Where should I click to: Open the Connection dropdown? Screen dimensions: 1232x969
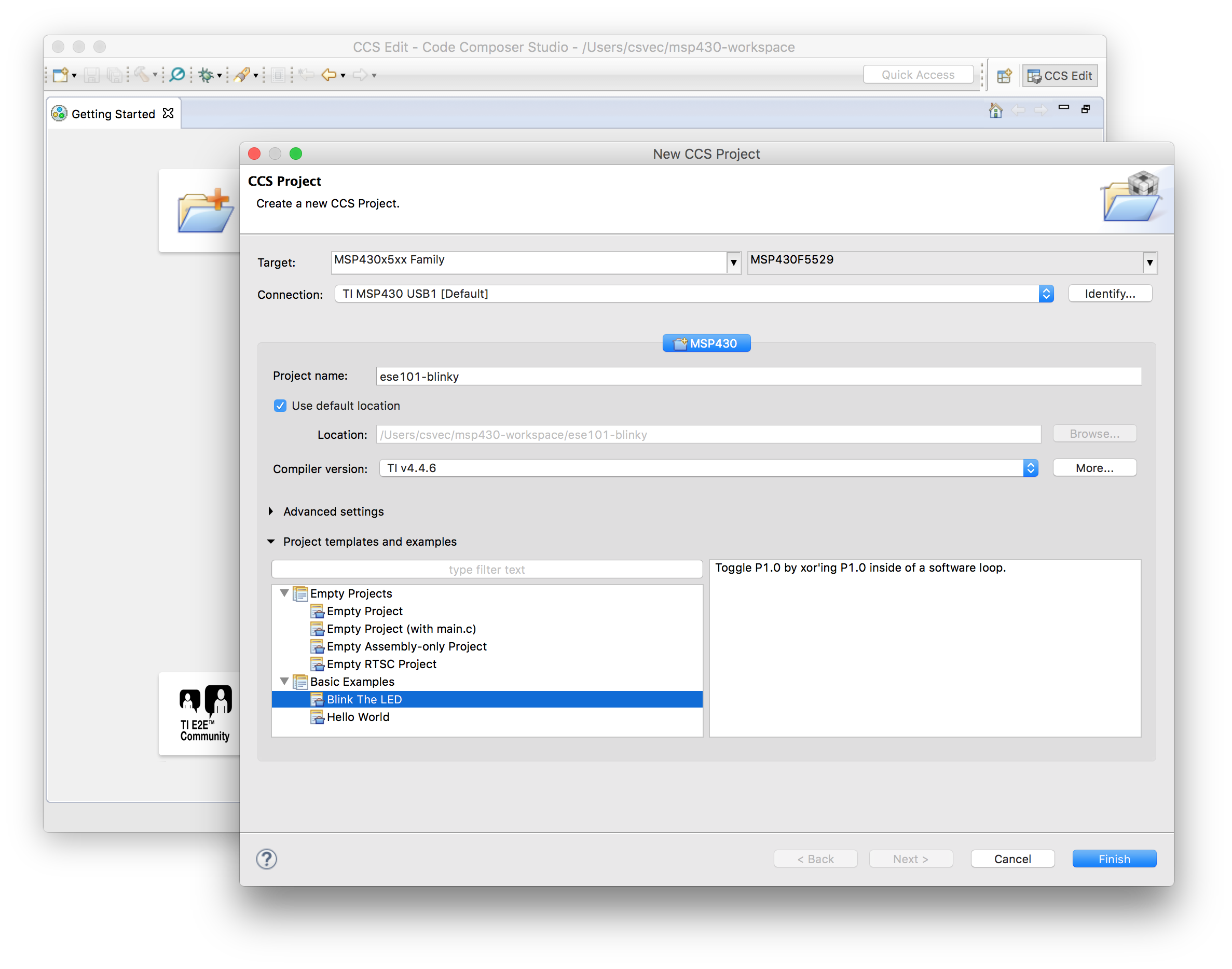point(694,294)
